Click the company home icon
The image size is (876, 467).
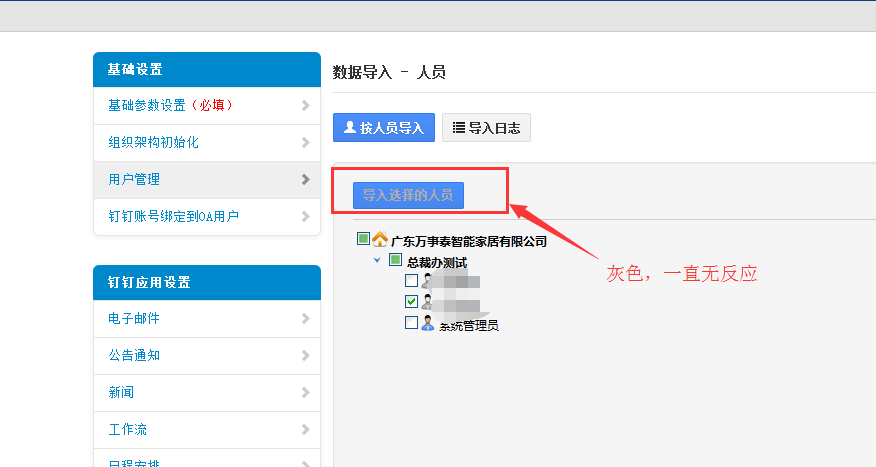[x=380, y=240]
